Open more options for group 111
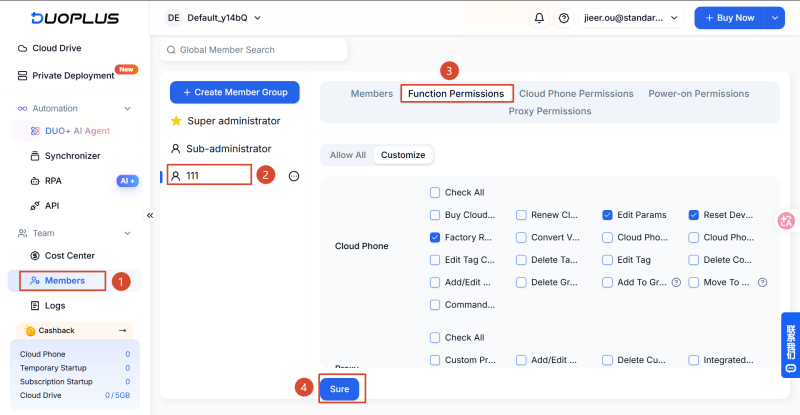 tap(294, 176)
